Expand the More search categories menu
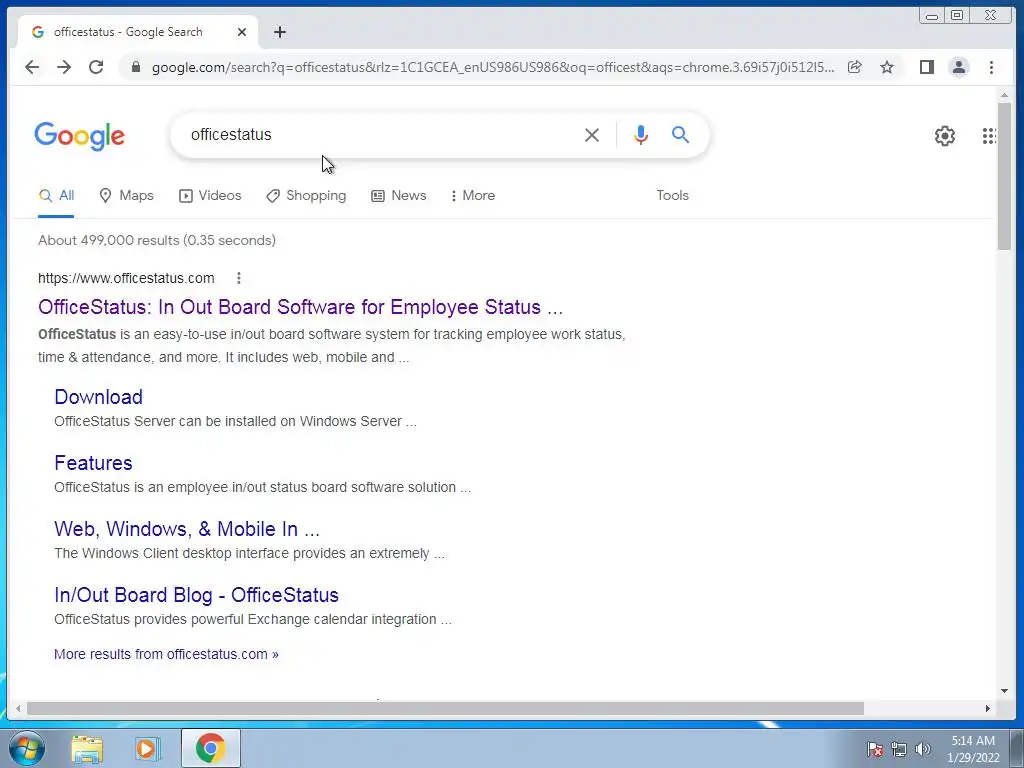The image size is (1024, 768). click(473, 195)
